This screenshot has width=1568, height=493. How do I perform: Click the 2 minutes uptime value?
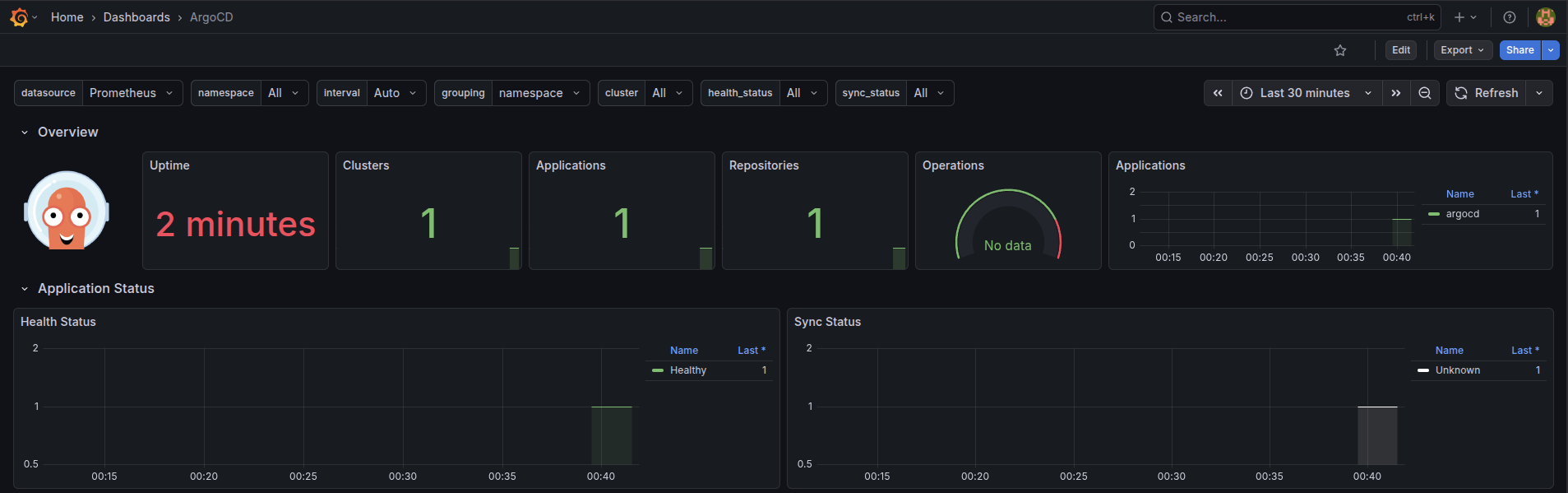(x=236, y=224)
